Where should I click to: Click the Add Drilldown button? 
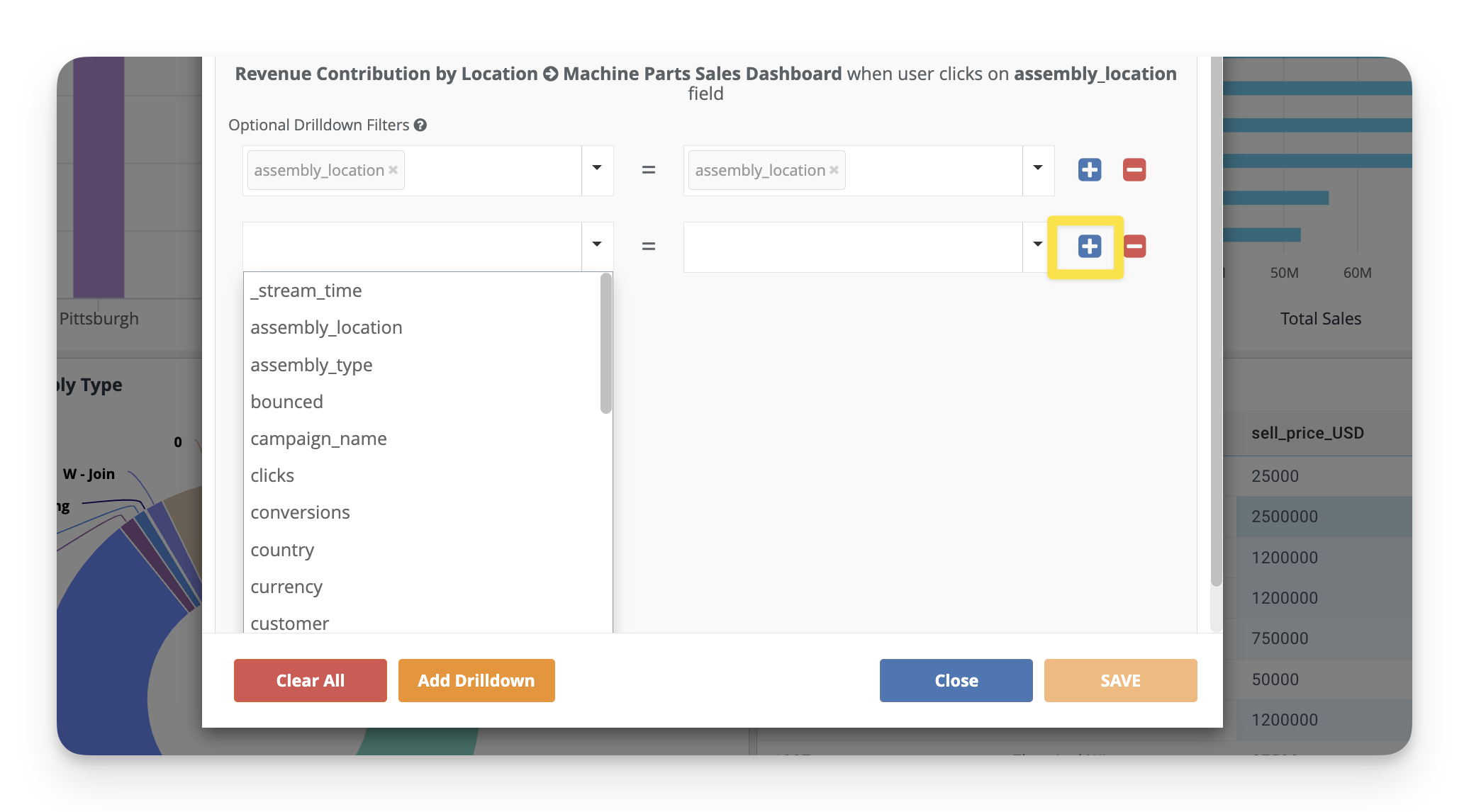tap(476, 680)
